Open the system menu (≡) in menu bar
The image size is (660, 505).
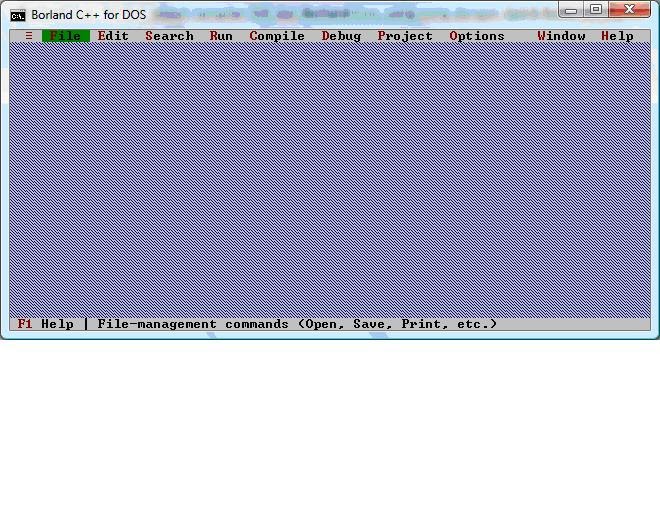(x=29, y=36)
